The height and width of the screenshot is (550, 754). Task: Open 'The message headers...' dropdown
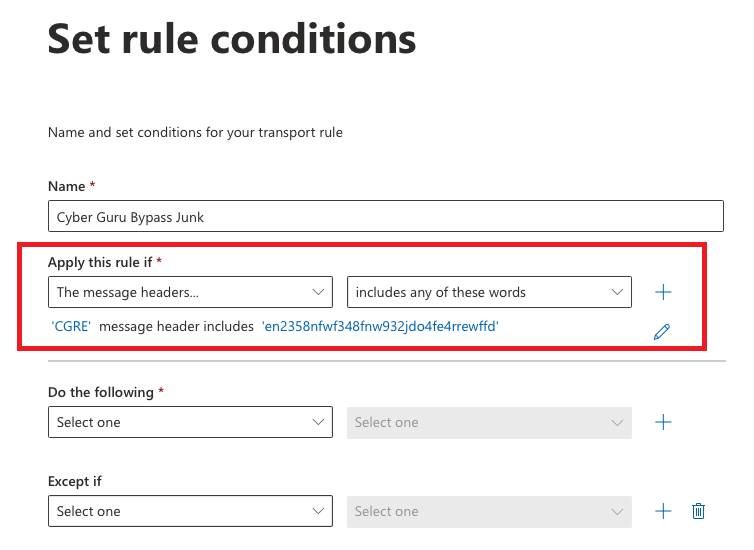click(x=190, y=292)
